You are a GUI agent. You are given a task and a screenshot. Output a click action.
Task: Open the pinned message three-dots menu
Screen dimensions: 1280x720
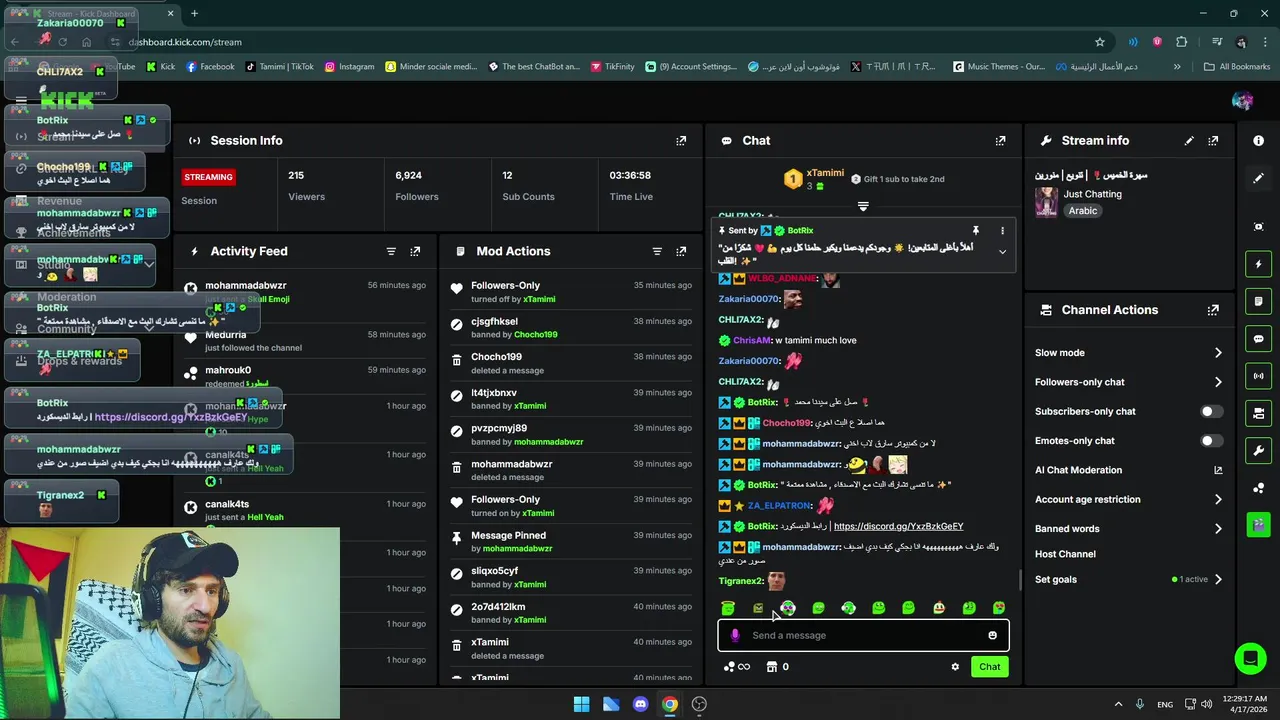[1002, 230]
